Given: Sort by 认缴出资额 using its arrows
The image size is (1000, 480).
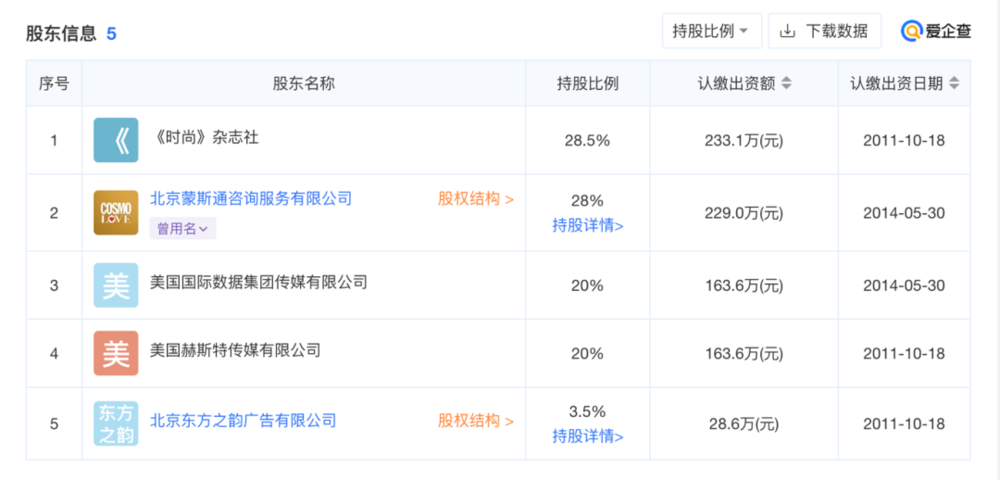Looking at the screenshot, I should point(786,84).
